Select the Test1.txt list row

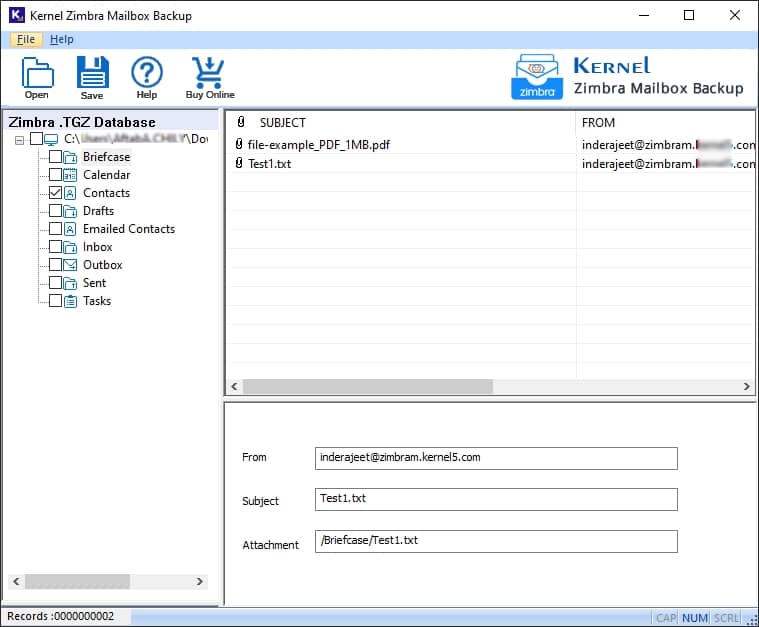pos(490,164)
